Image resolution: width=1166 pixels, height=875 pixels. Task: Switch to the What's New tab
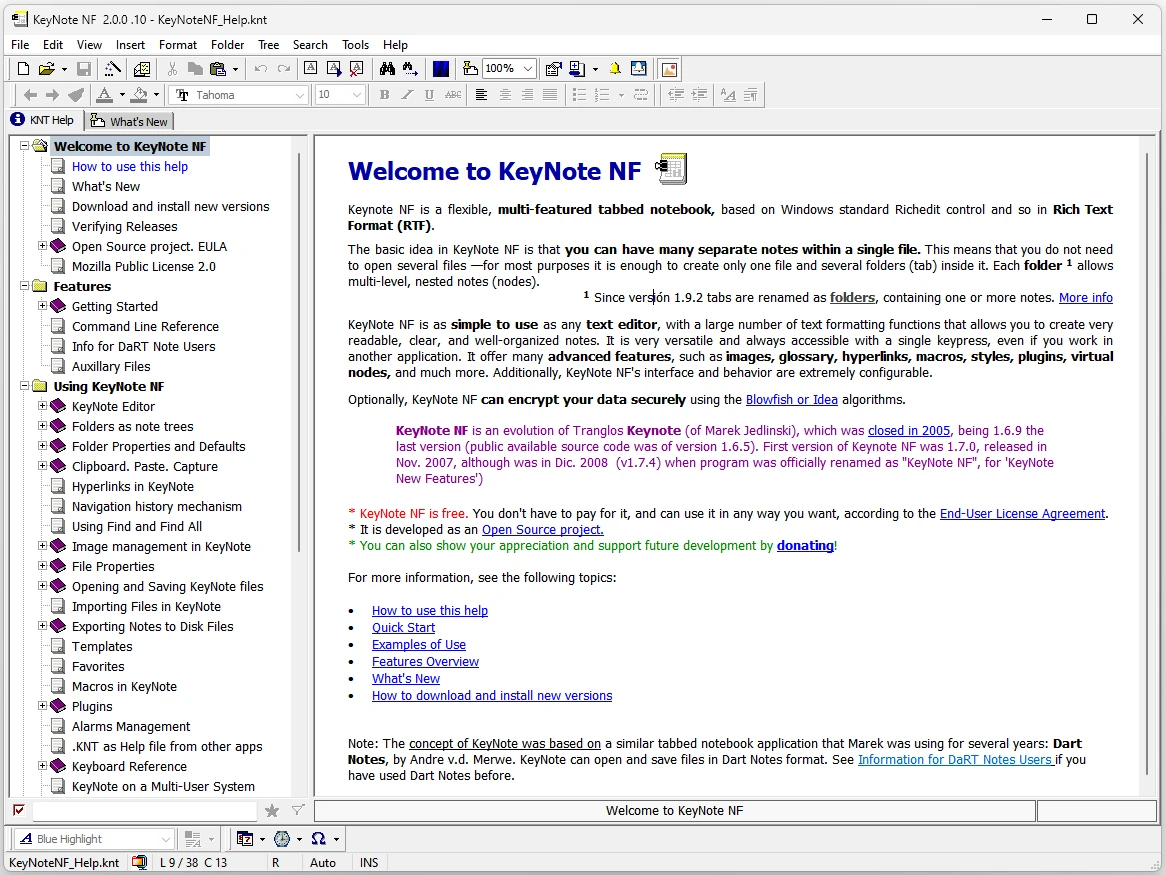(129, 121)
